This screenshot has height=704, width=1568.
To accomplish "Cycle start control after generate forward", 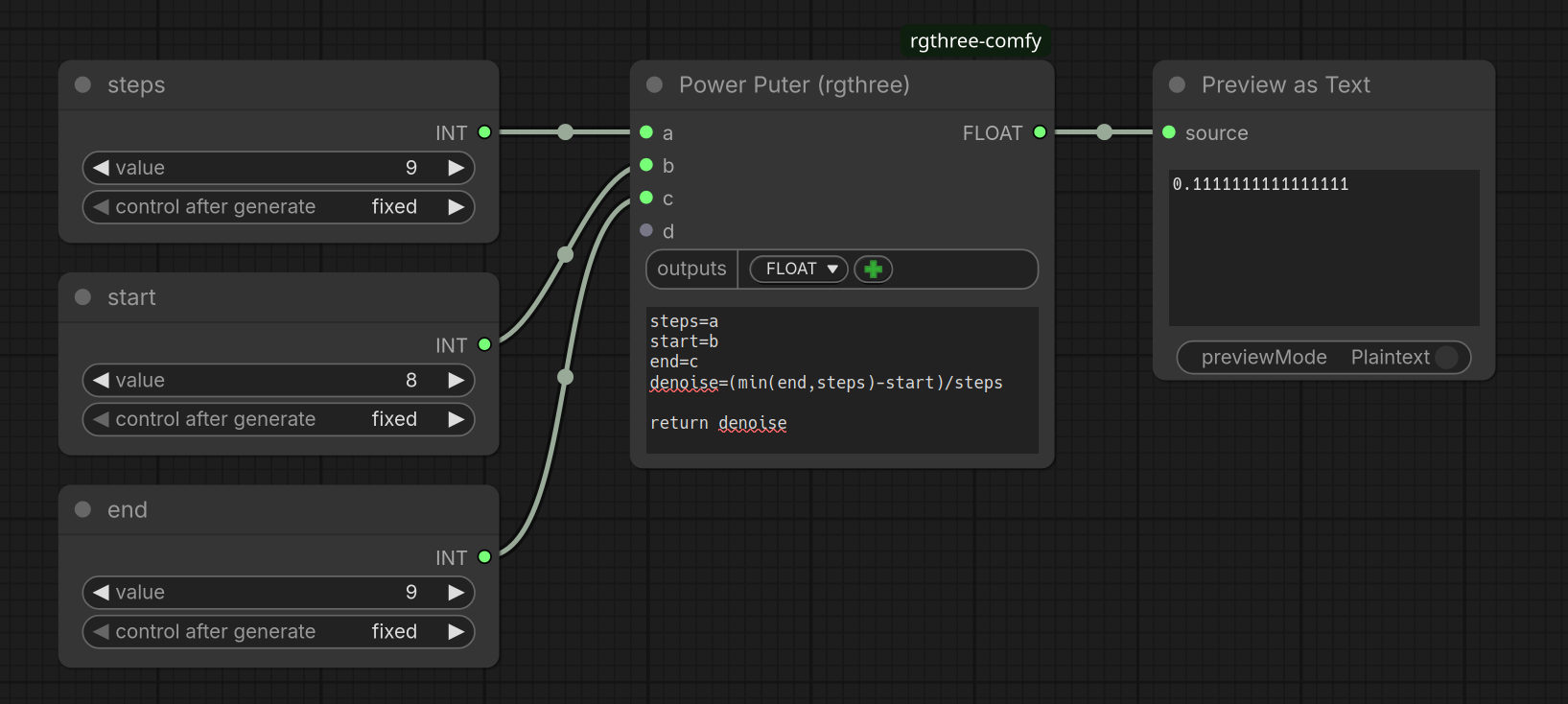I will [x=456, y=419].
